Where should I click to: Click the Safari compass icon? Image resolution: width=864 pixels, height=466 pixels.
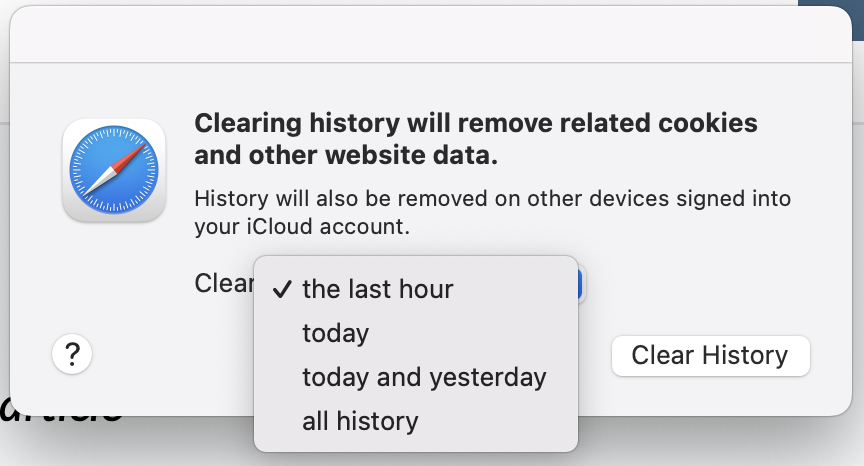[x=114, y=170]
